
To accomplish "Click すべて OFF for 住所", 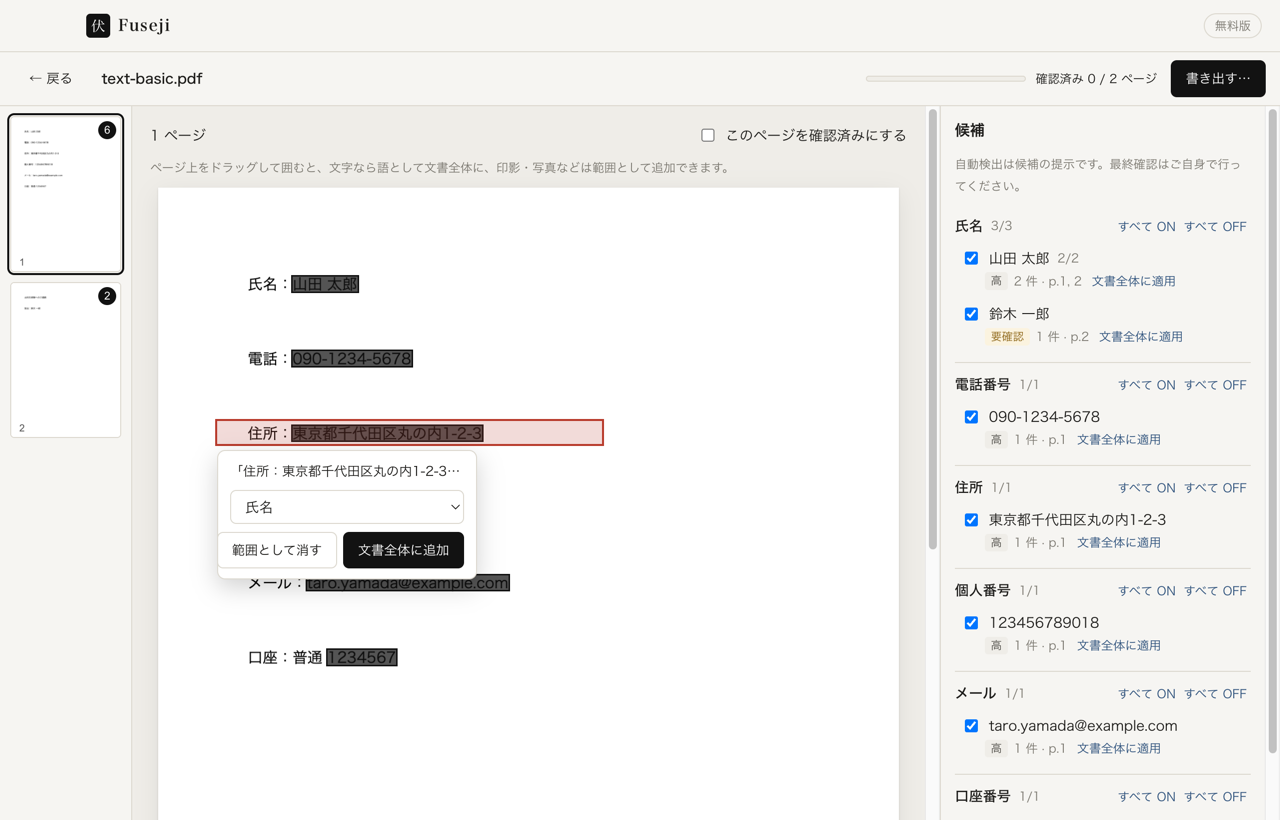I will pos(1215,488).
